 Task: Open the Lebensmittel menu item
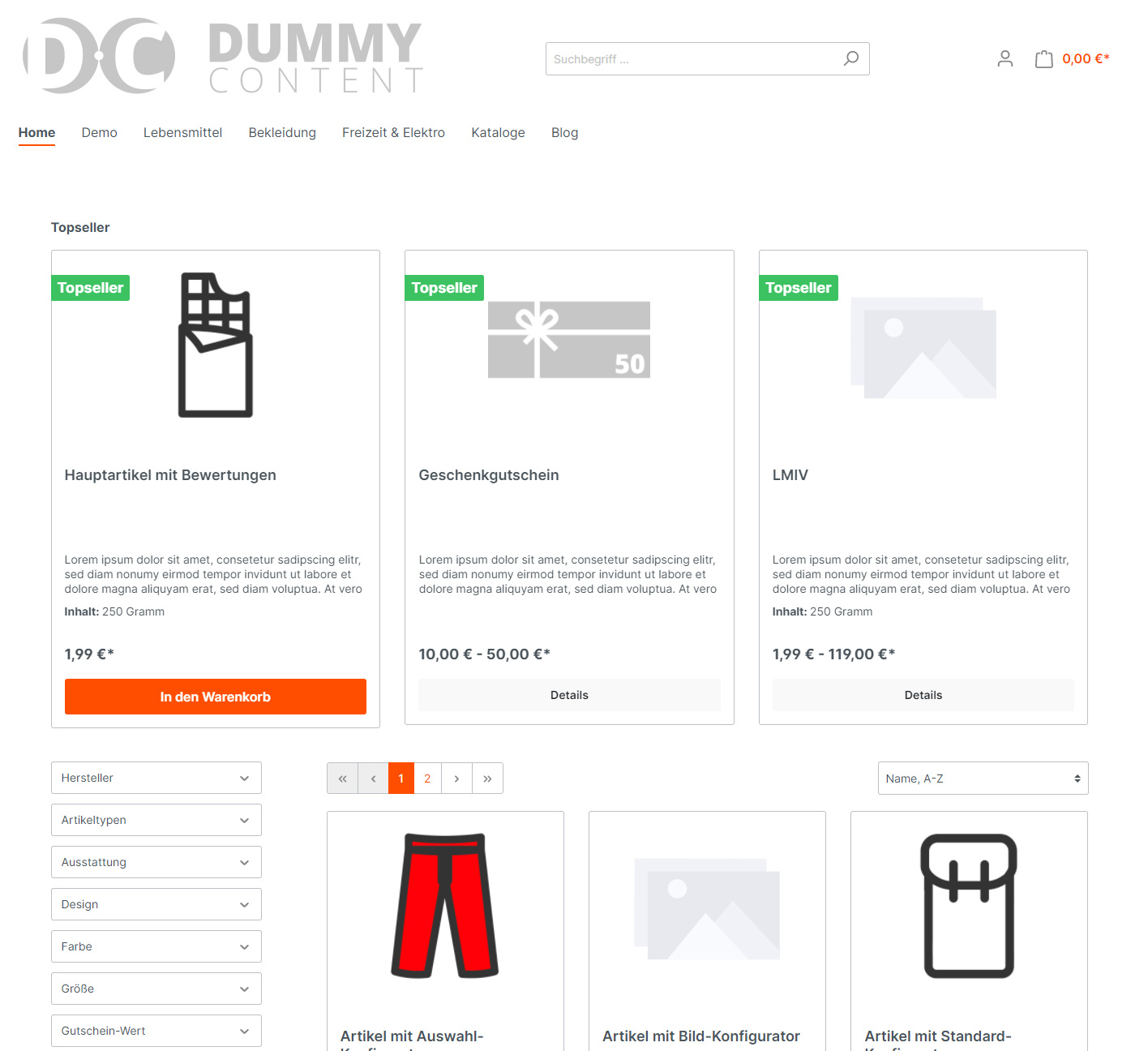coord(182,132)
